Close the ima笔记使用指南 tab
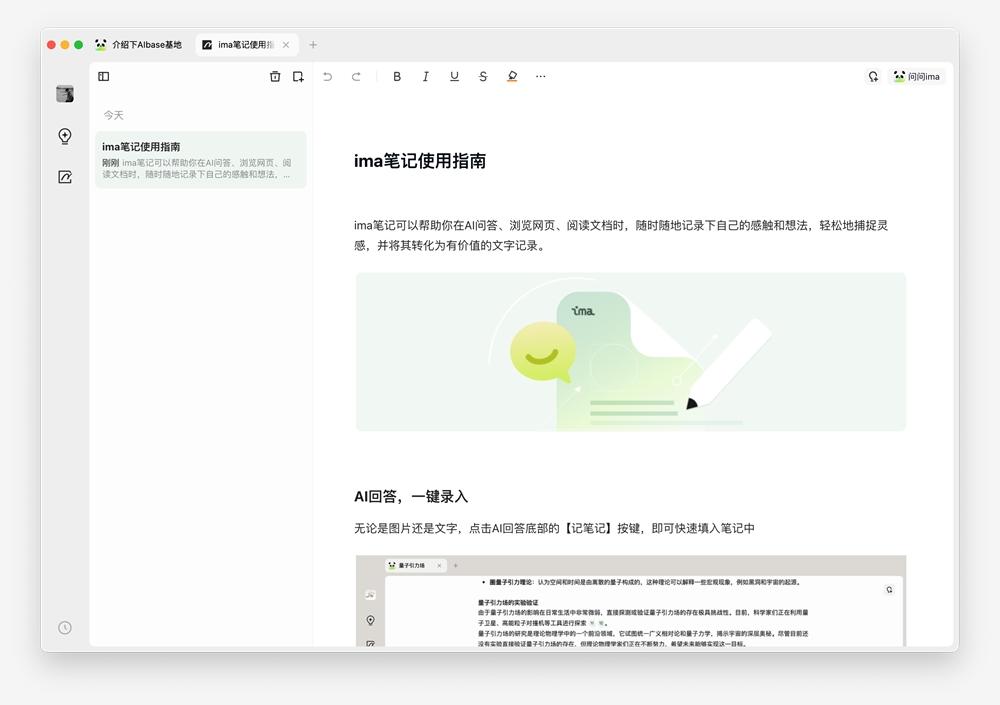1000x705 pixels. [x=286, y=45]
